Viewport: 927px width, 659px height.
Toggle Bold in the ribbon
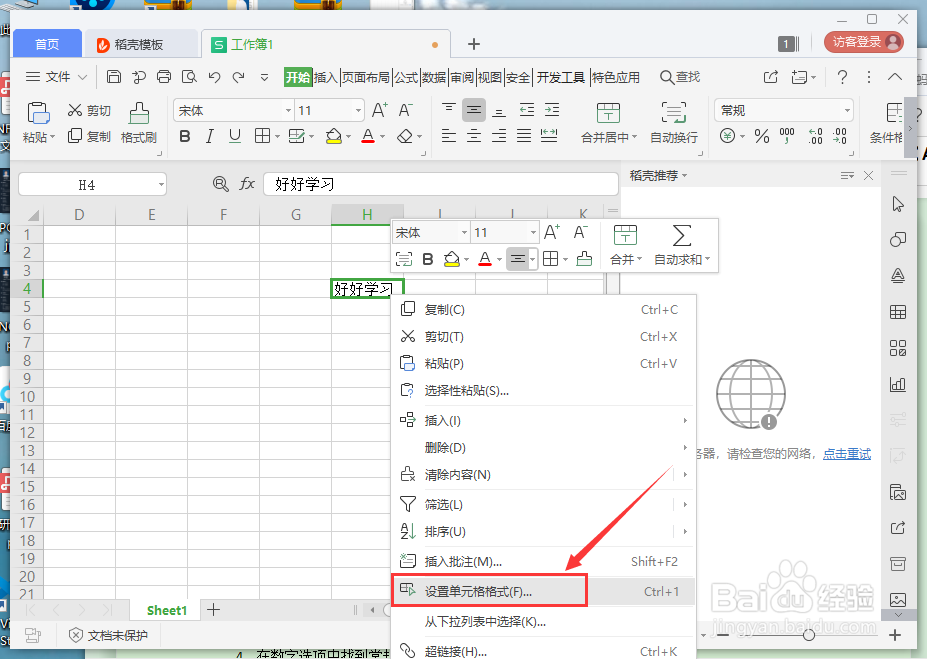[x=184, y=137]
